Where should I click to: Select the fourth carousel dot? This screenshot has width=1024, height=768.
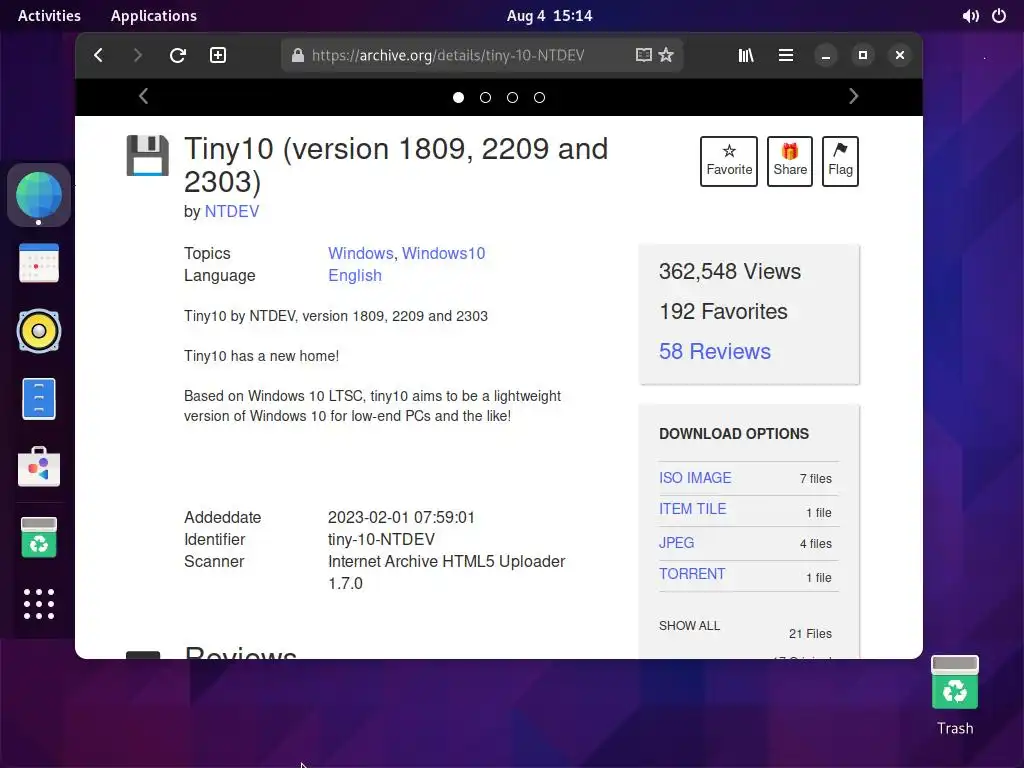tap(539, 97)
